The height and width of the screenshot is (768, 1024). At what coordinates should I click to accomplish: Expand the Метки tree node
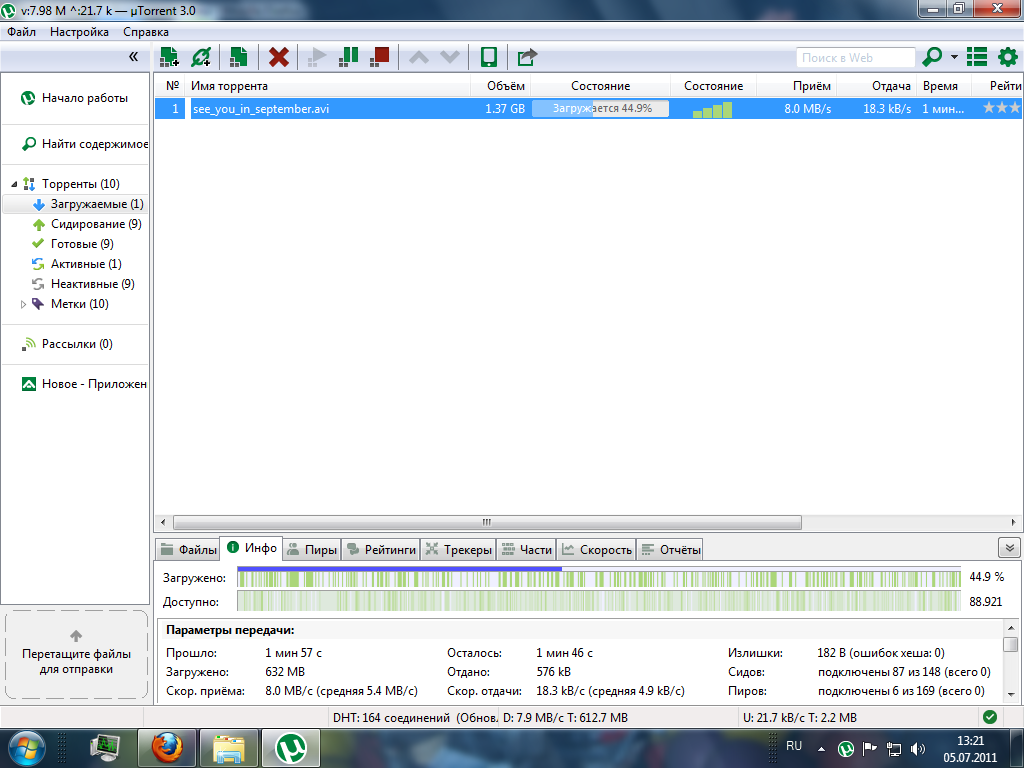[24, 304]
